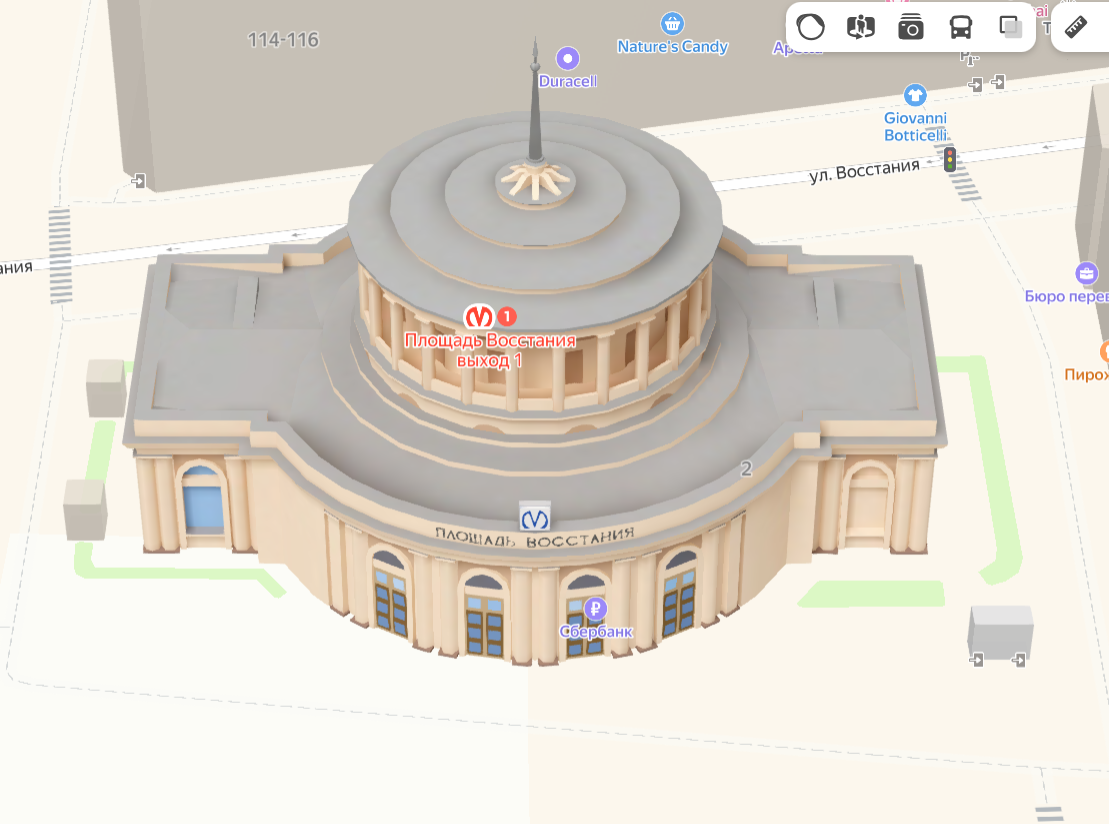Click the Duracell text label
Image resolution: width=1109 pixels, height=824 pixels.
point(567,81)
